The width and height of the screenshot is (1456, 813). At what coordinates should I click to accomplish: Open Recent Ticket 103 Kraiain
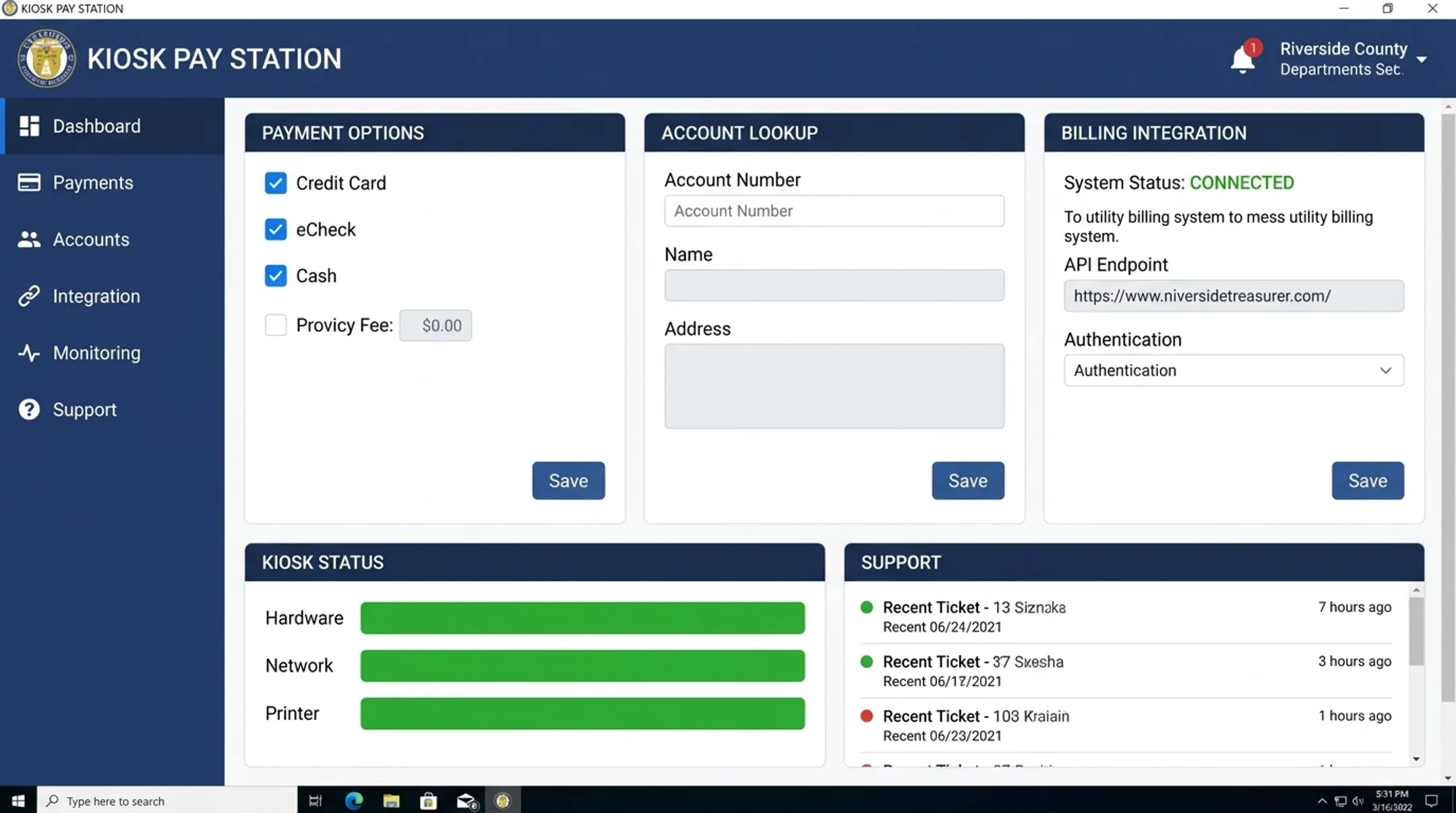pos(1126,725)
